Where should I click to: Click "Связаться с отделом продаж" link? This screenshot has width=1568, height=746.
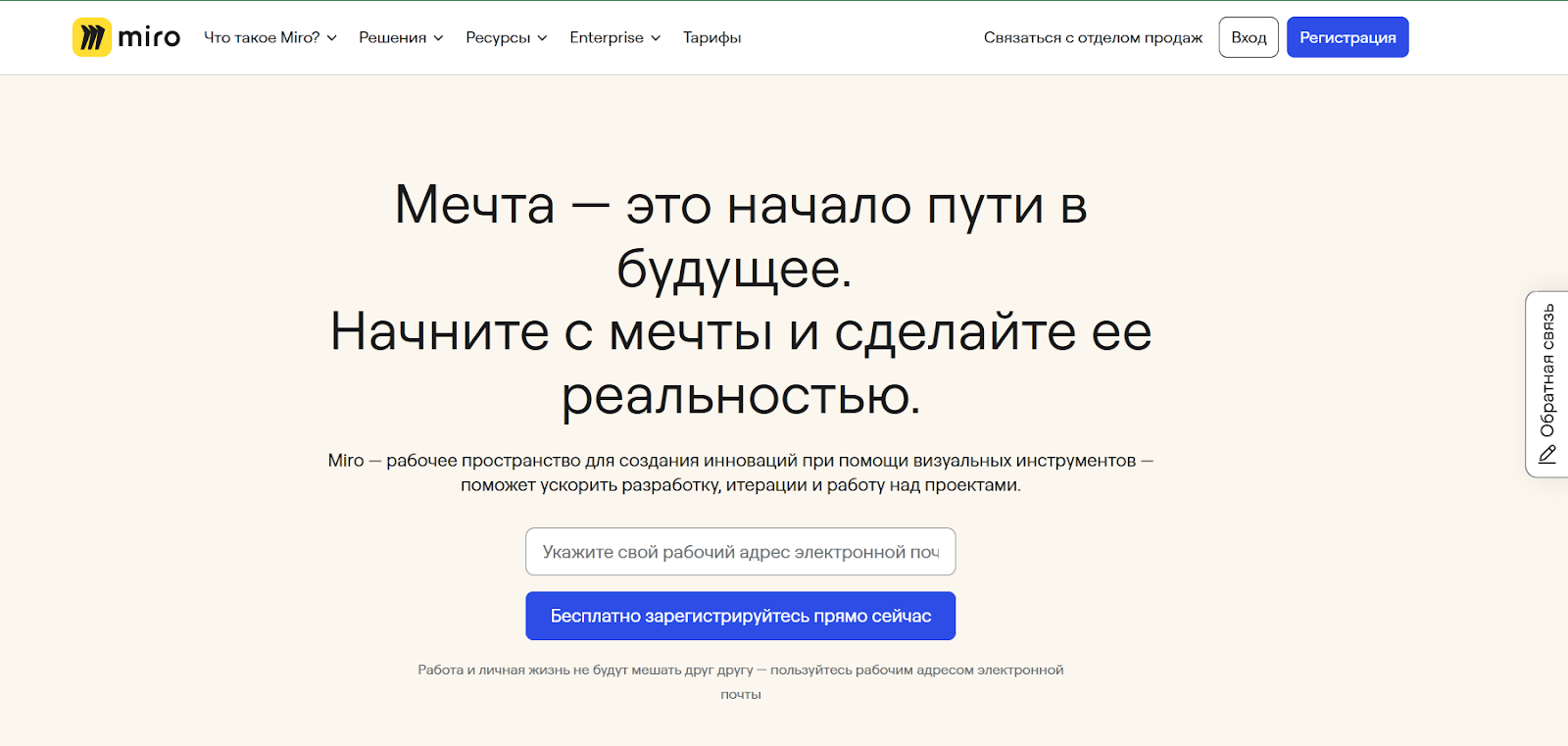(x=1093, y=37)
